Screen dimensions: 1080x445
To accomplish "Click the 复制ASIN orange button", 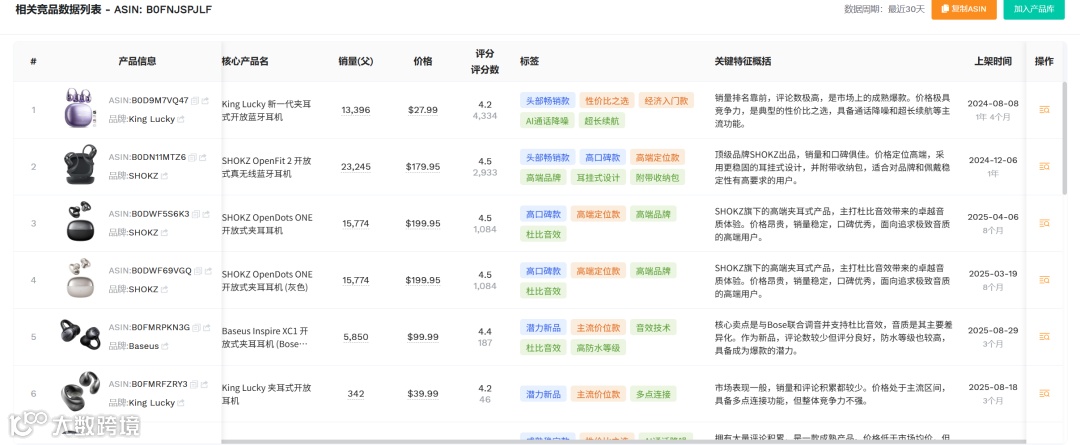I will [964, 9].
